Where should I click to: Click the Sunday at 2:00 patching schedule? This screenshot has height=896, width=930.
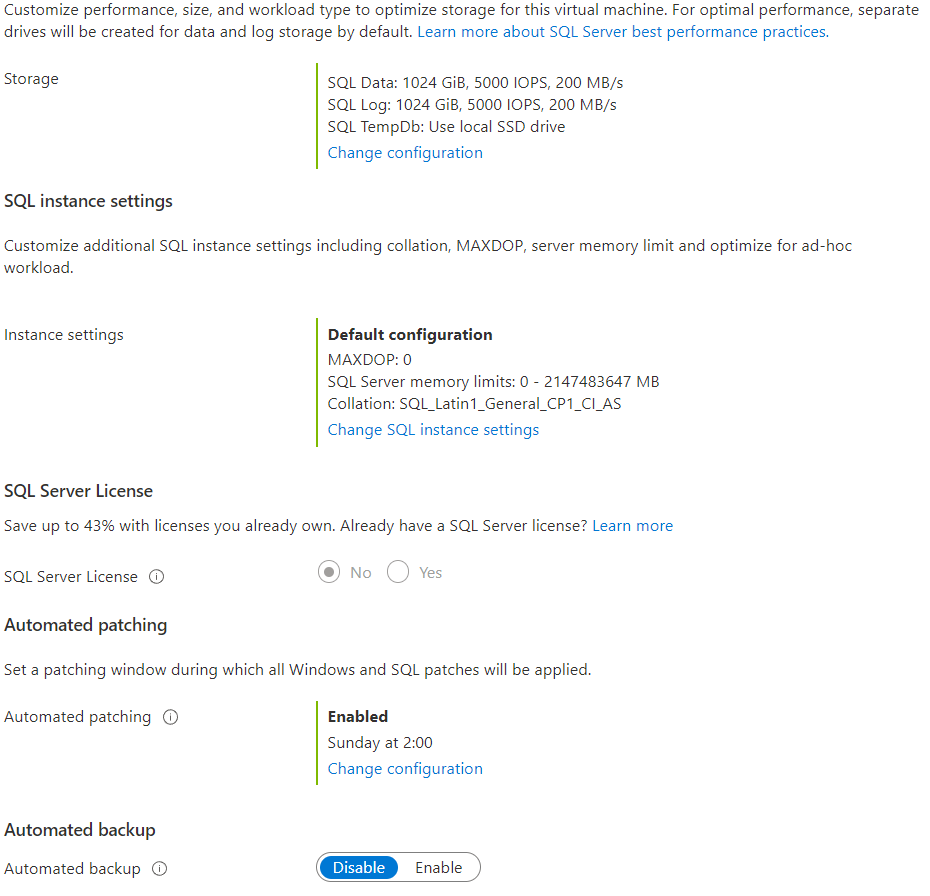[380, 743]
